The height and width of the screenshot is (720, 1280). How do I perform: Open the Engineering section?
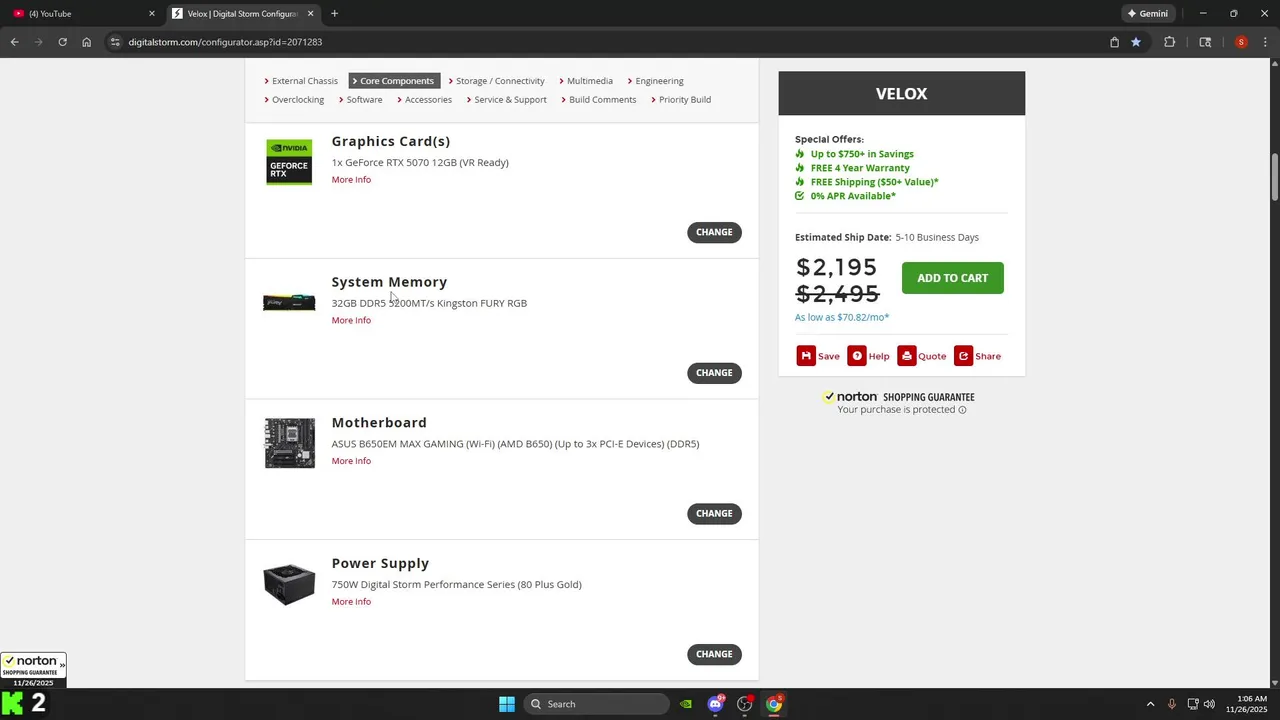[x=656, y=81]
